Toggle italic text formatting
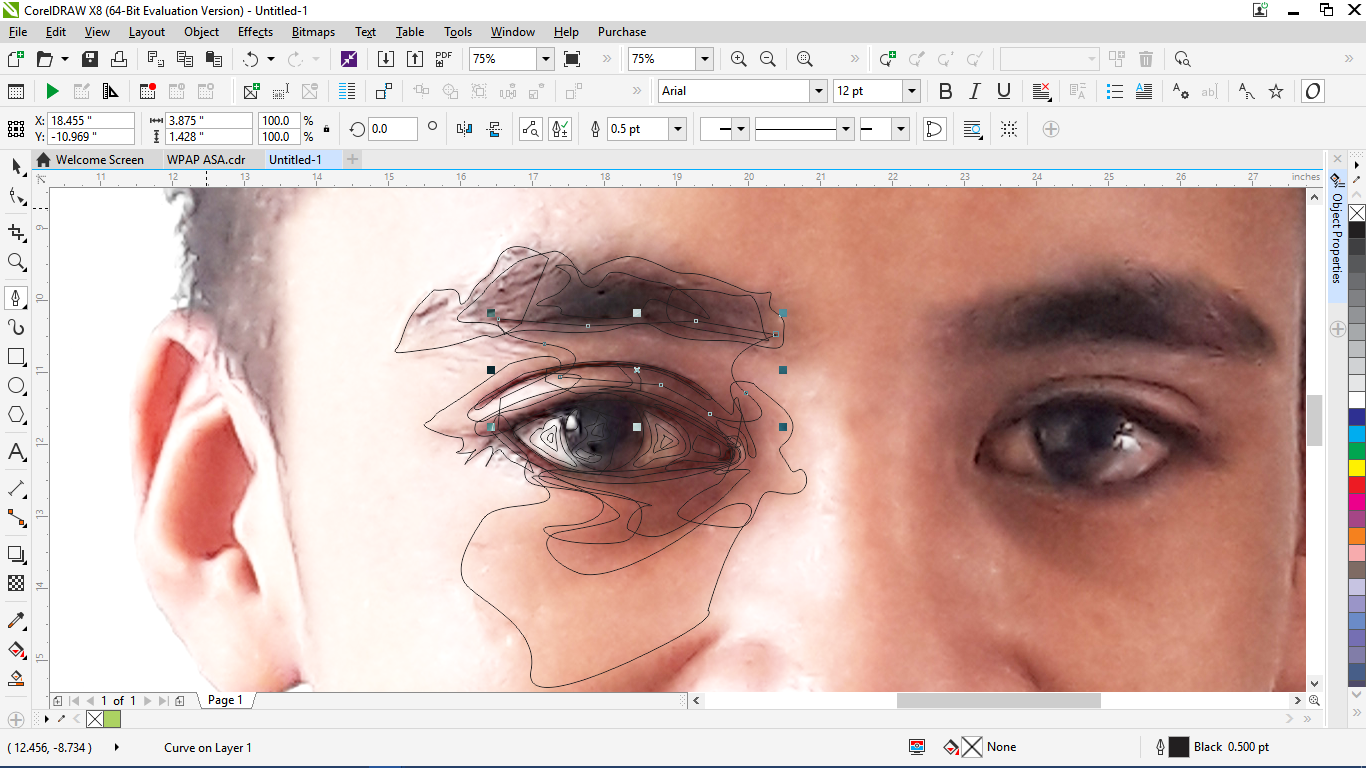The image size is (1366, 768). pyautogui.click(x=973, y=90)
